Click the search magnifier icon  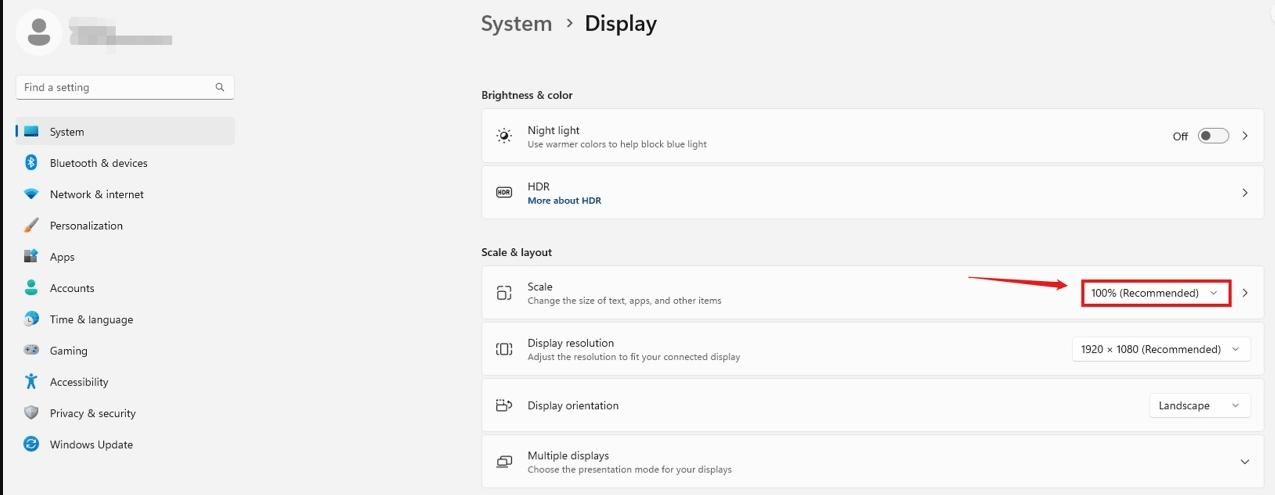tap(220, 87)
